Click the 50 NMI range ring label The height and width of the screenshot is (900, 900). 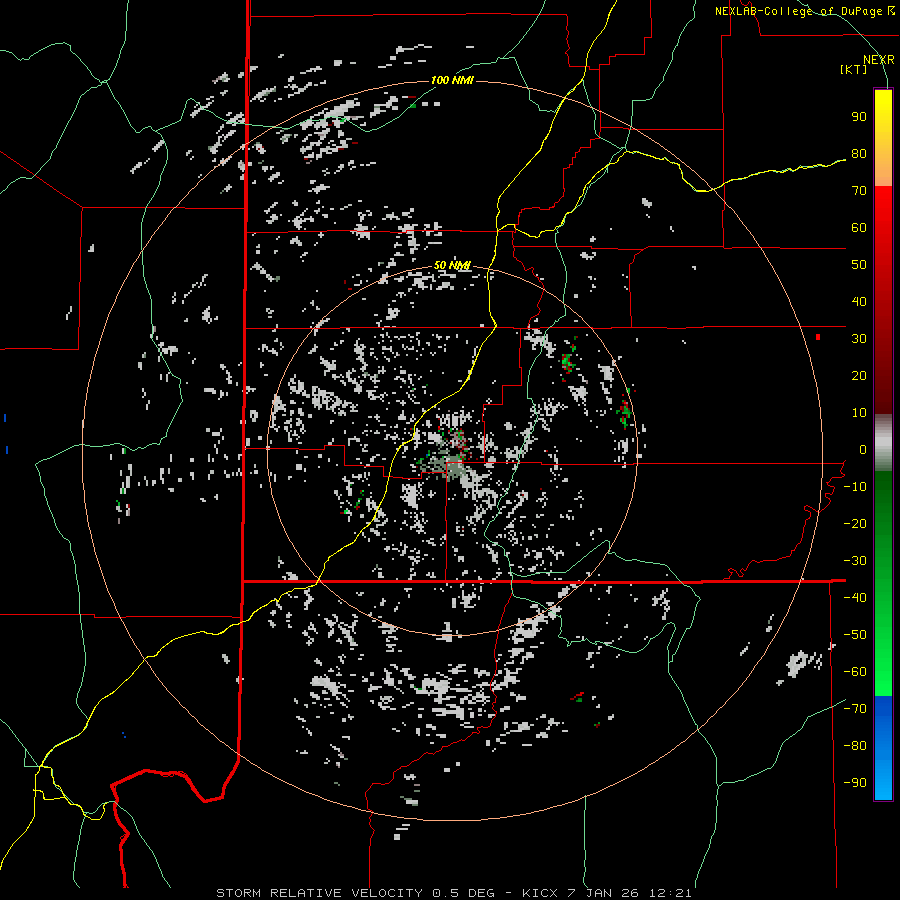coord(452,265)
